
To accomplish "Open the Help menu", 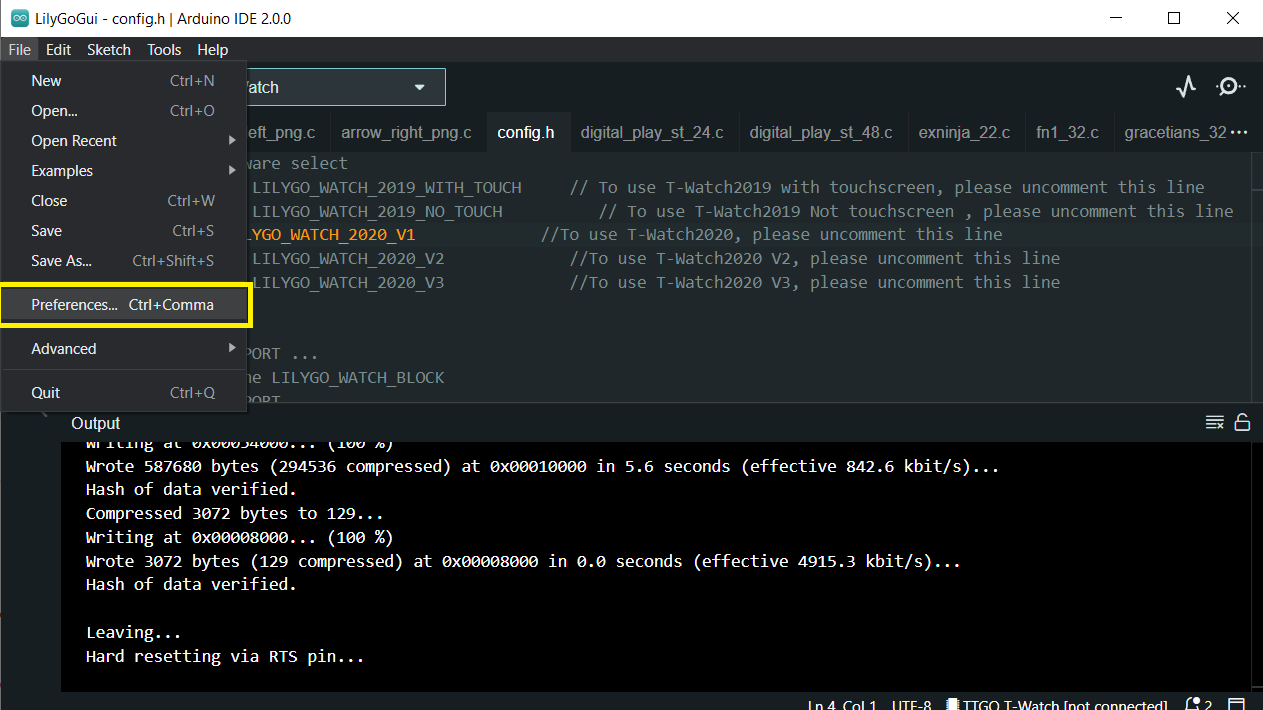I will (212, 50).
